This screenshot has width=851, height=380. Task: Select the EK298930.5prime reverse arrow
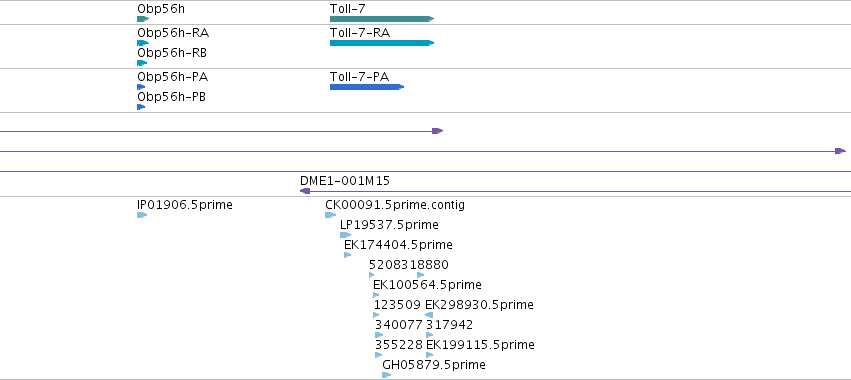pyautogui.click(x=429, y=315)
